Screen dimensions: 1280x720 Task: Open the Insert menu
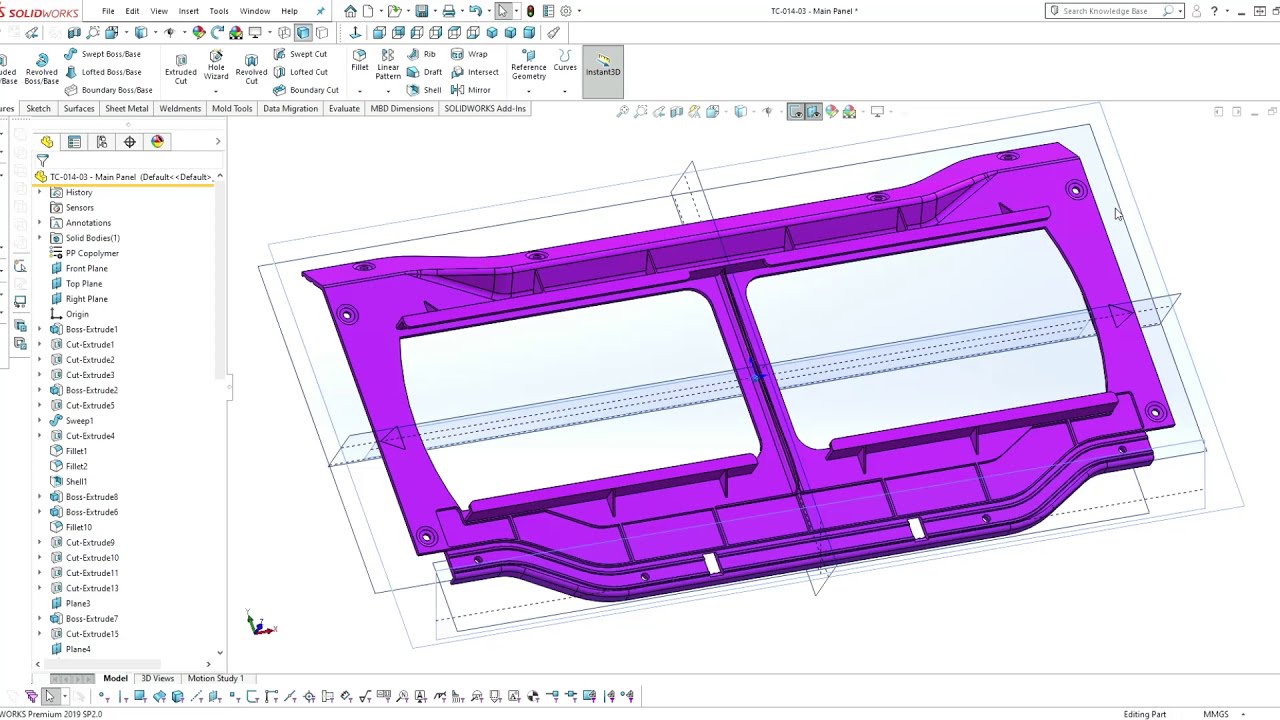pos(188,11)
